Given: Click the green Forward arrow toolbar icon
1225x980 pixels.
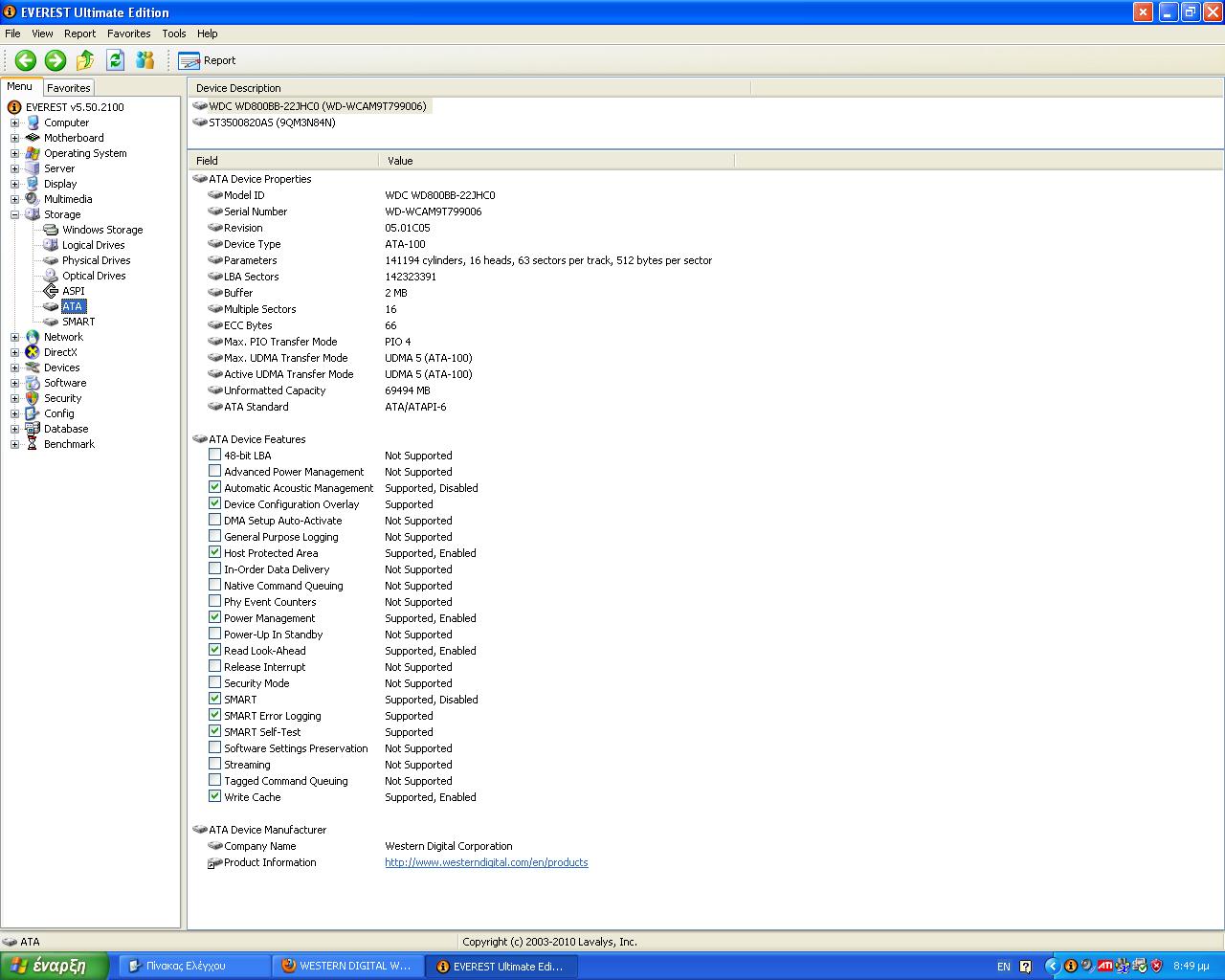Looking at the screenshot, I should coord(56,60).
